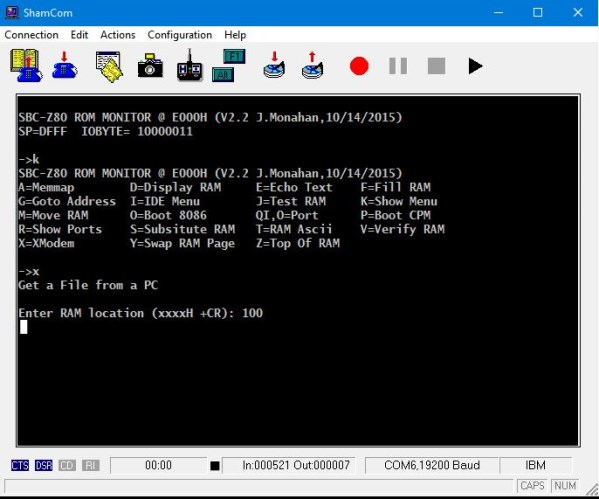Click the F1/Alt function keys icon
This screenshot has width=599, height=499.
coord(228,65)
